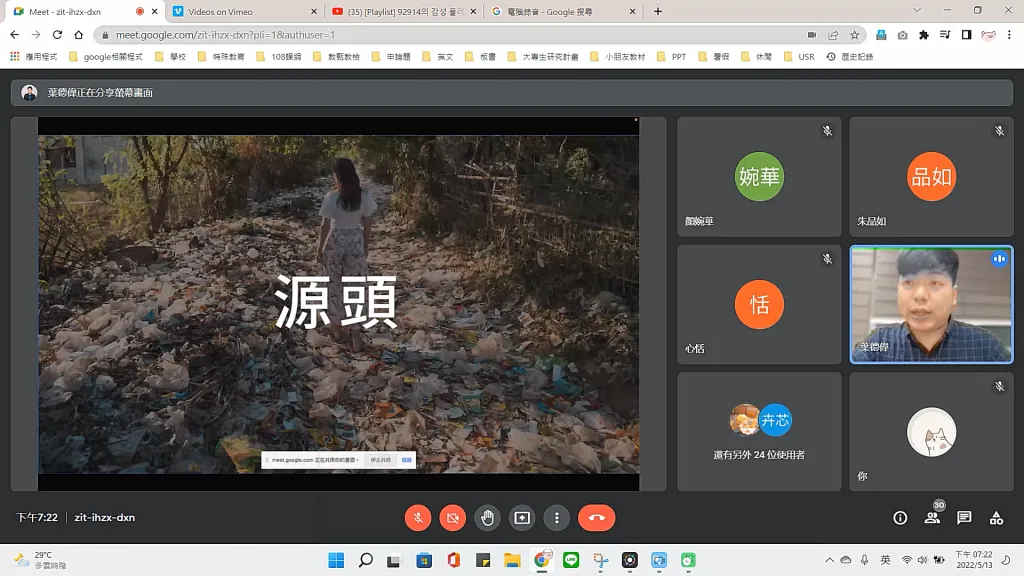
Task: Click the 歷史記錄 bookmark link
Action: (x=849, y=57)
